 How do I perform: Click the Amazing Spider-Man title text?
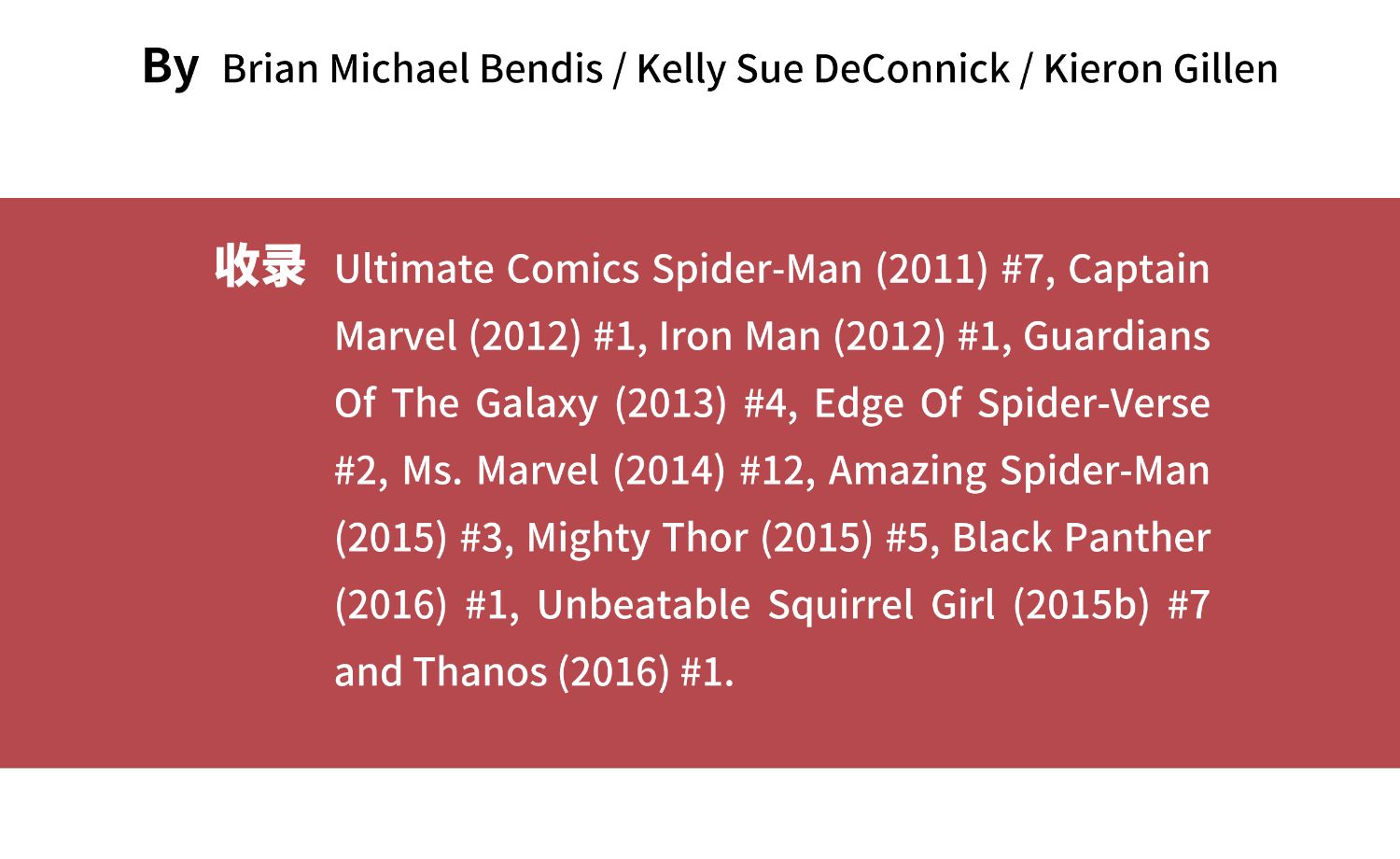click(1018, 472)
